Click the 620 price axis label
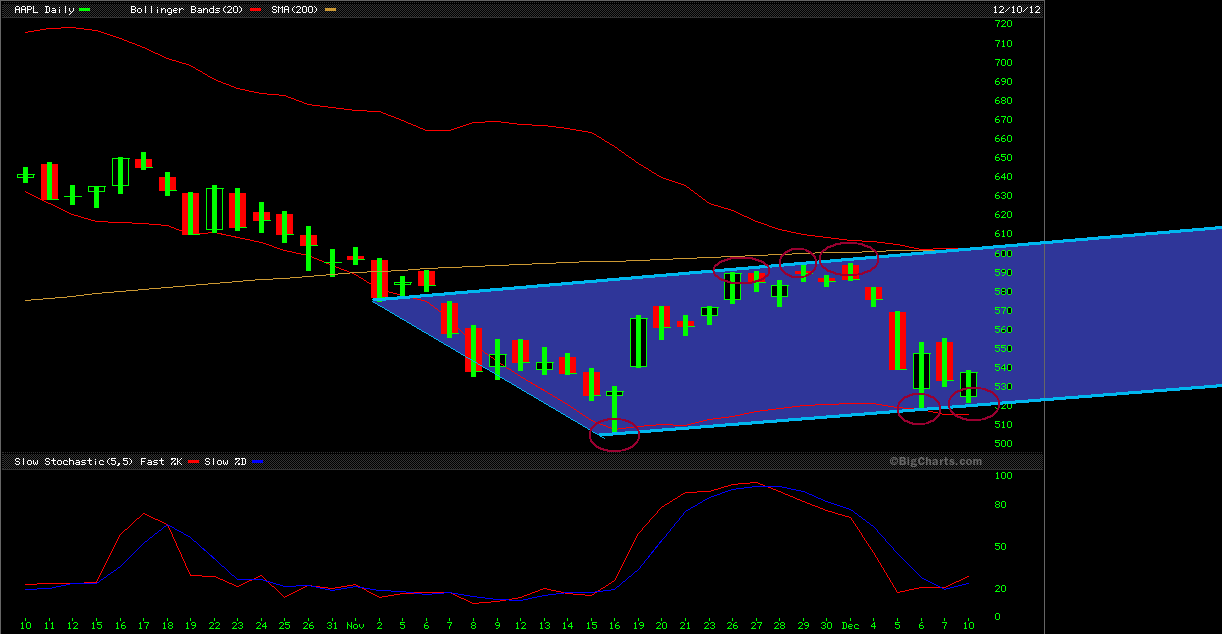 click(x=1003, y=215)
